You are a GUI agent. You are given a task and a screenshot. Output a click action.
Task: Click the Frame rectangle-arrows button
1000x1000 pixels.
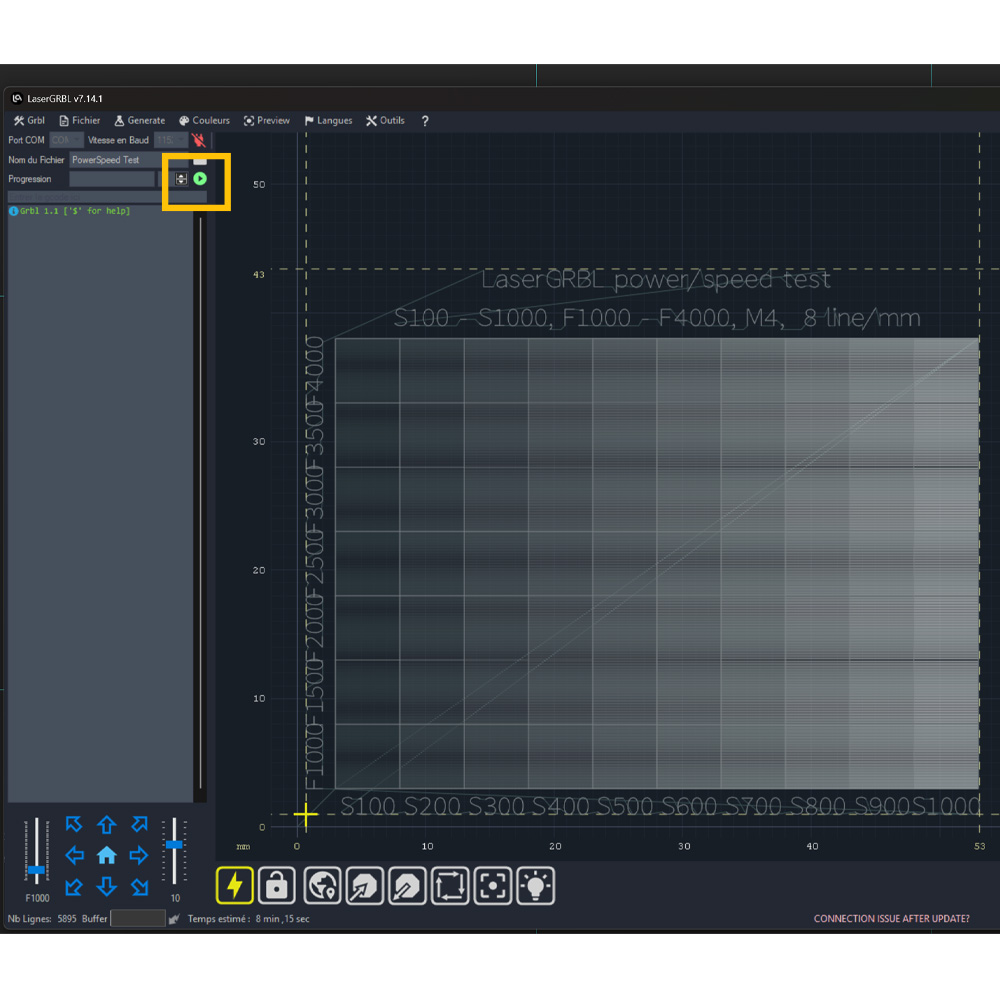450,885
